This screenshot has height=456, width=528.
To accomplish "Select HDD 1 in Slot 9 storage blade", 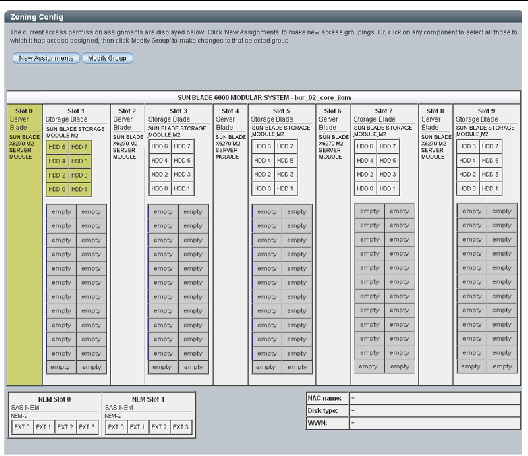I will (490, 188).
